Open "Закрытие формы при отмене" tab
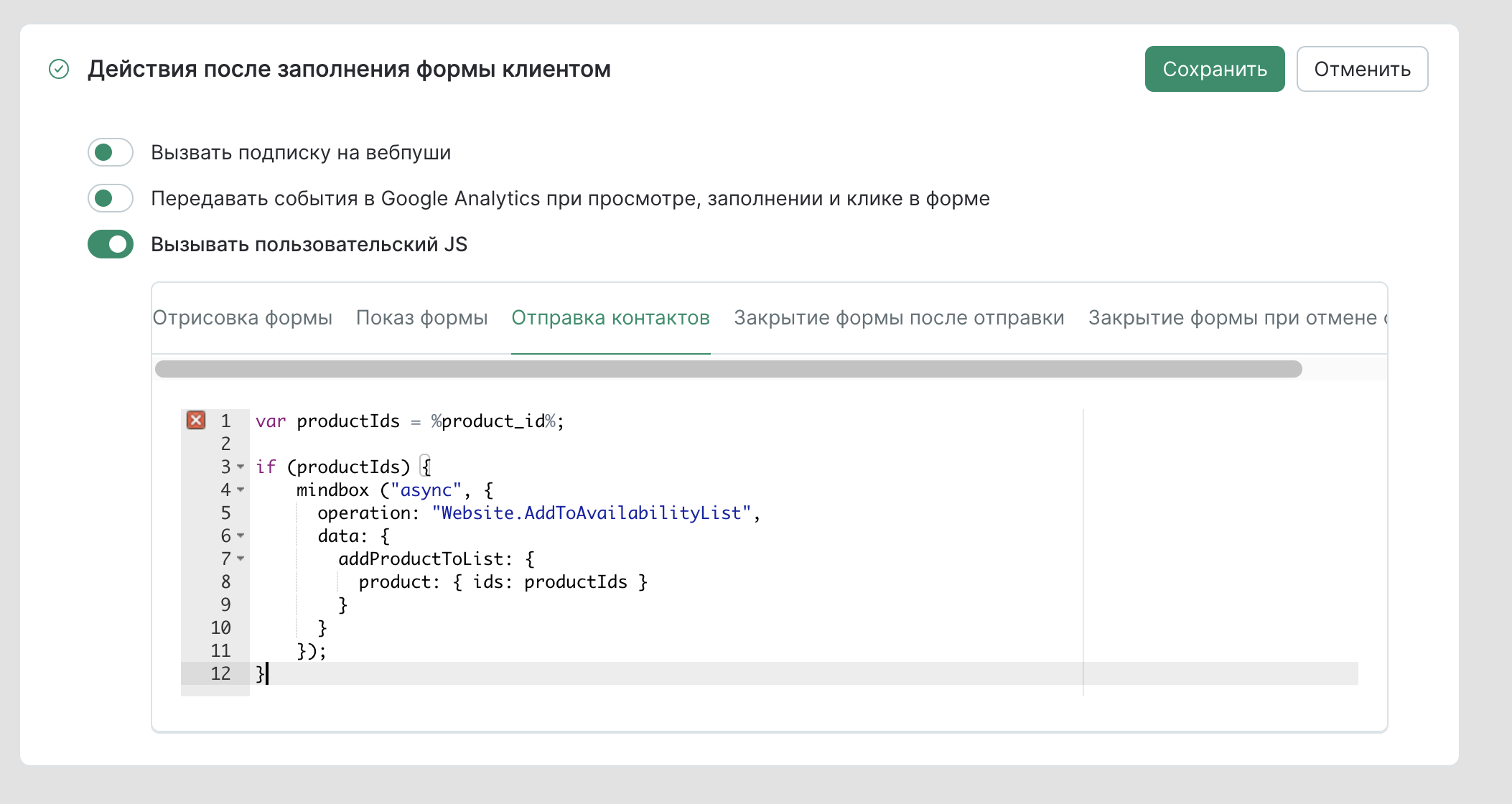1512x804 pixels. coord(1236,318)
